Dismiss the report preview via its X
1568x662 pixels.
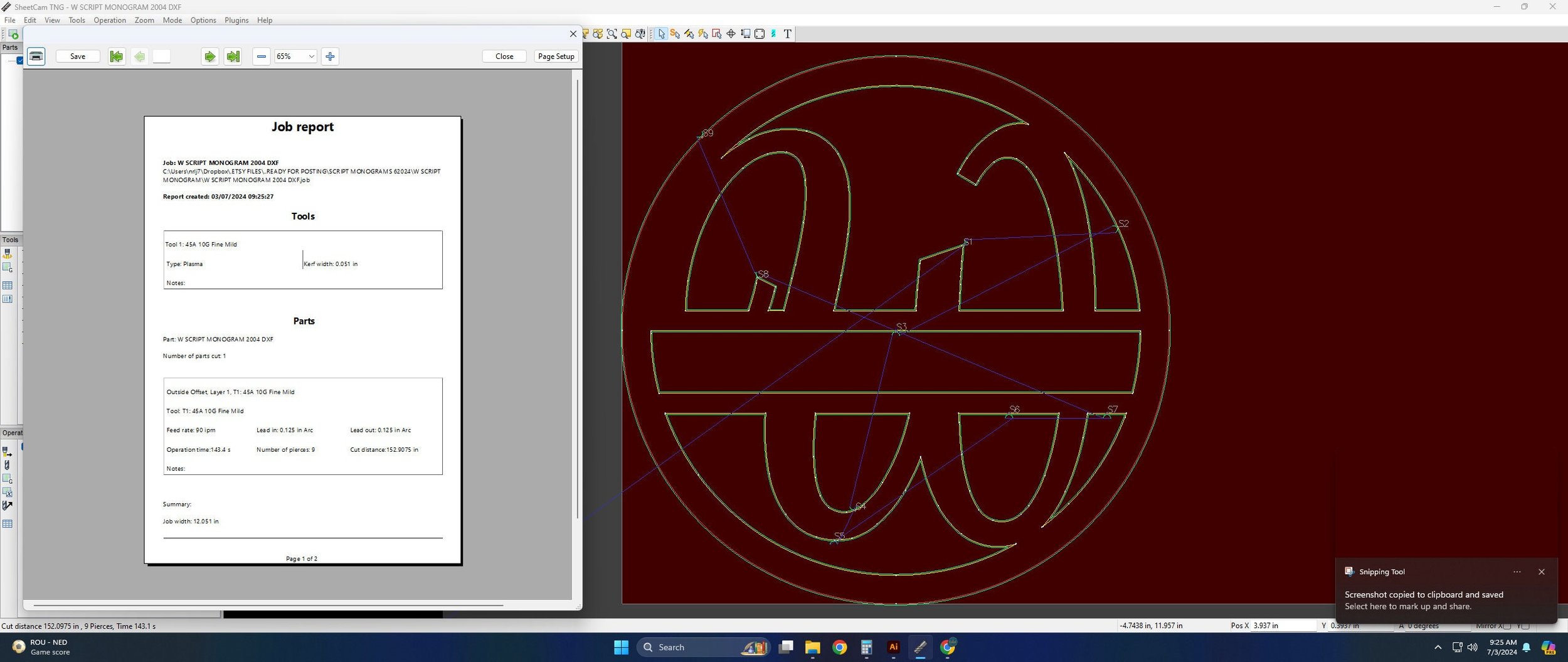[573, 34]
